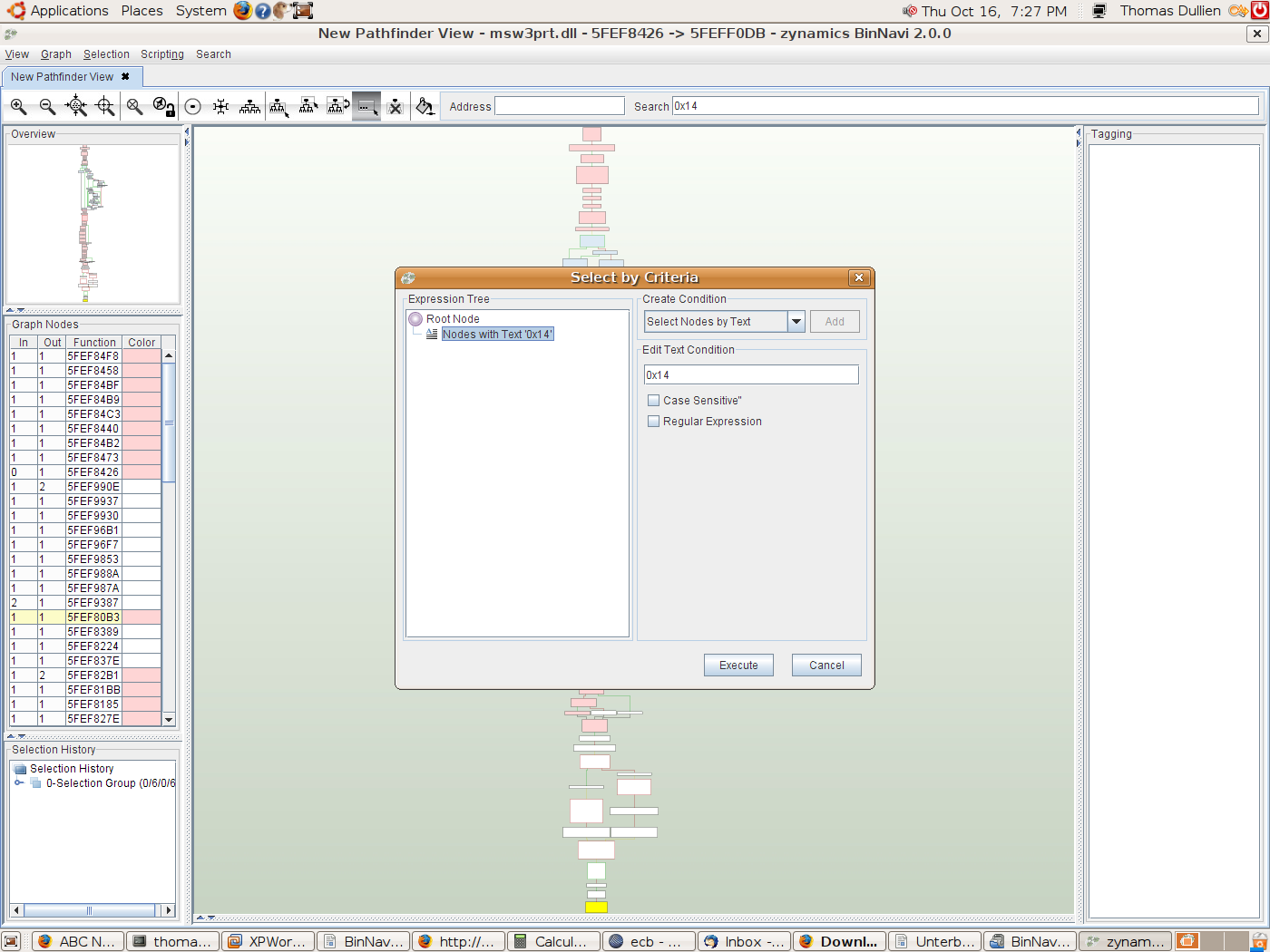Open the Applications menu
Screen dimensions: 1270x952
pos(69,11)
